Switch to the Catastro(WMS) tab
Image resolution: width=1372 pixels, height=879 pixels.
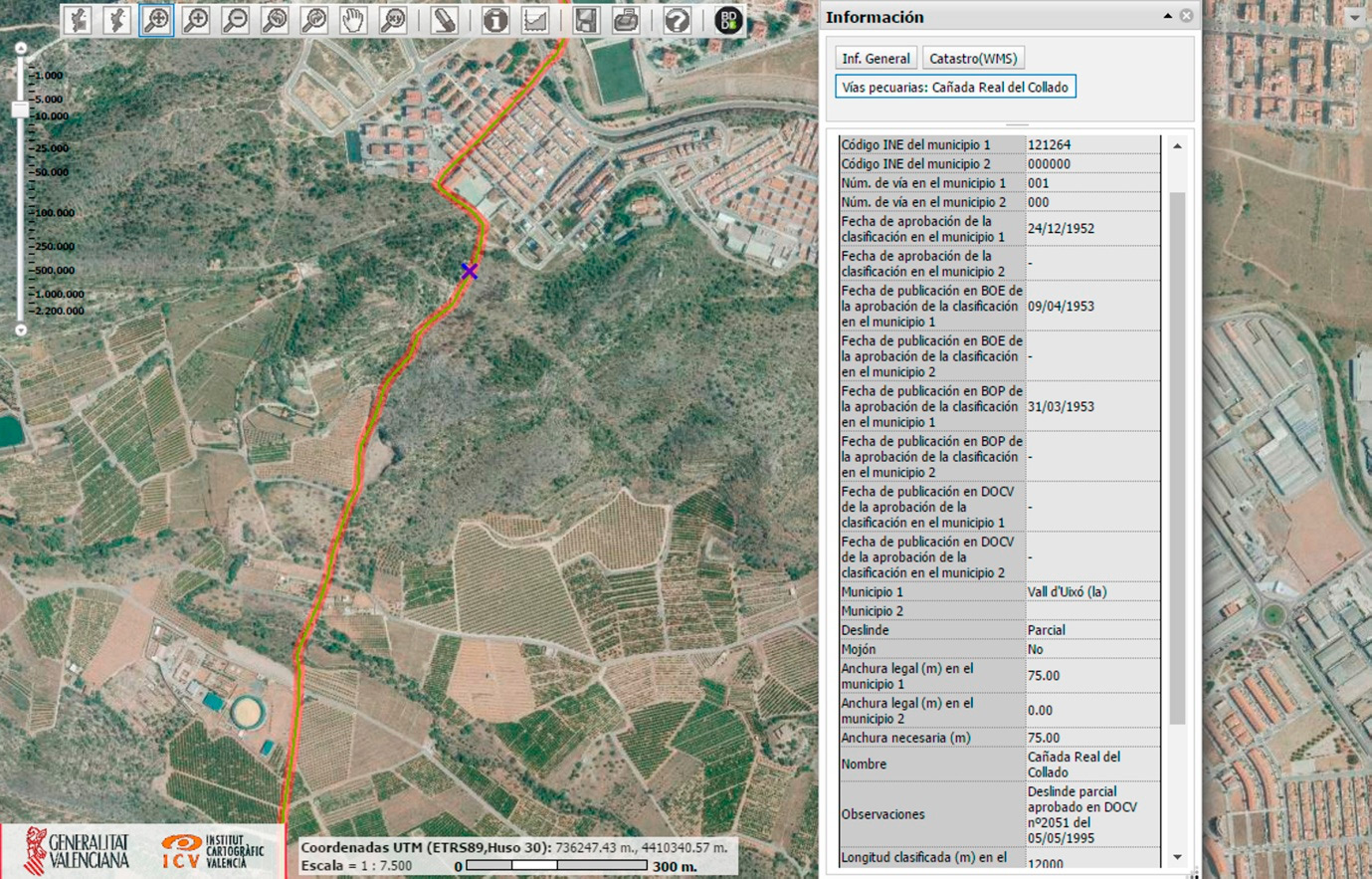(972, 59)
